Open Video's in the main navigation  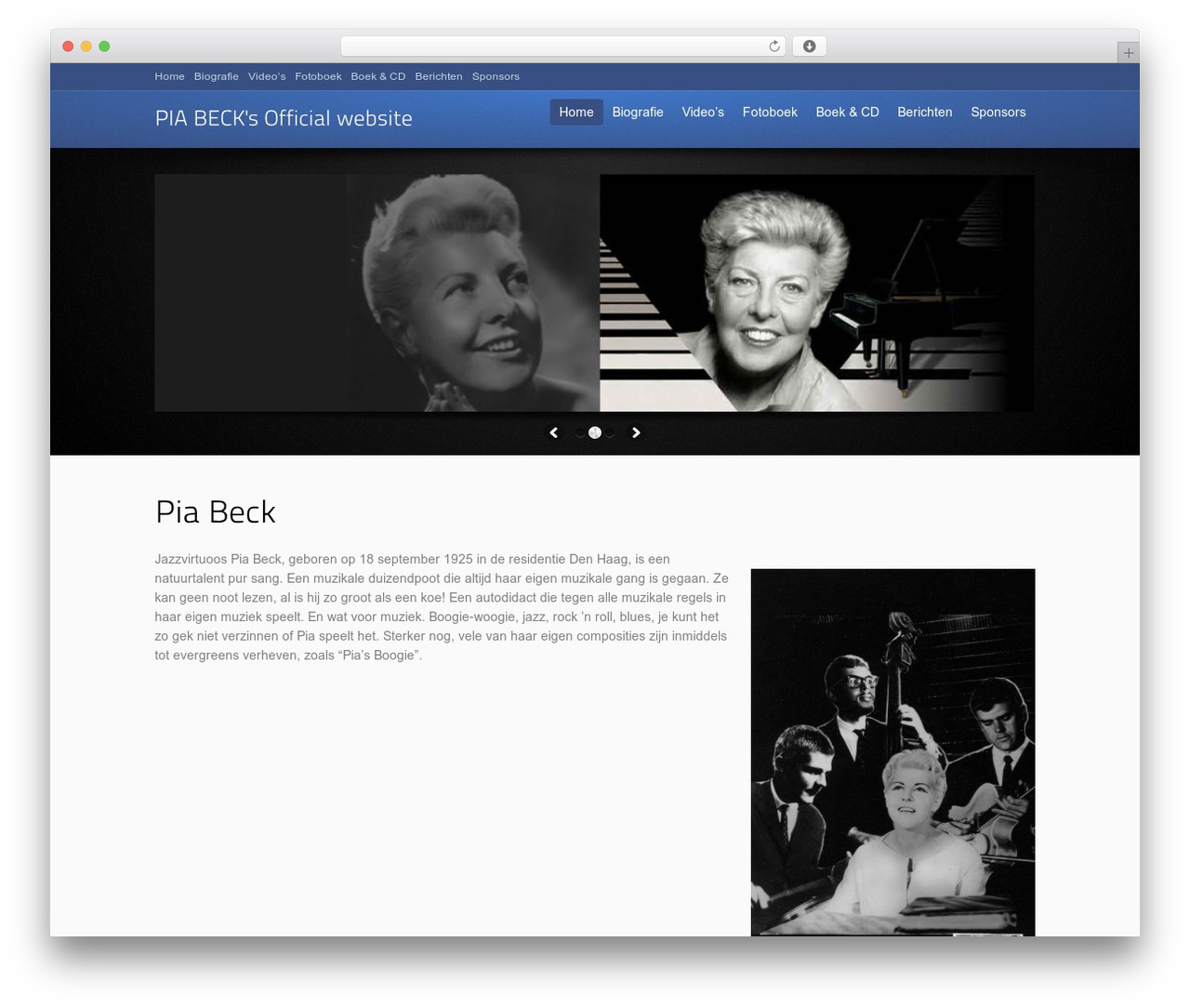tap(703, 112)
